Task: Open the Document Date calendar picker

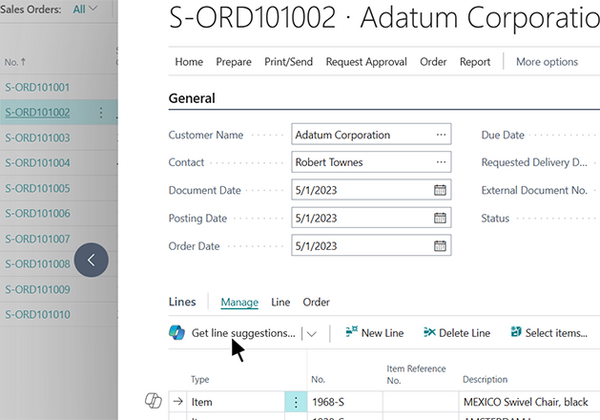Action: (440, 190)
